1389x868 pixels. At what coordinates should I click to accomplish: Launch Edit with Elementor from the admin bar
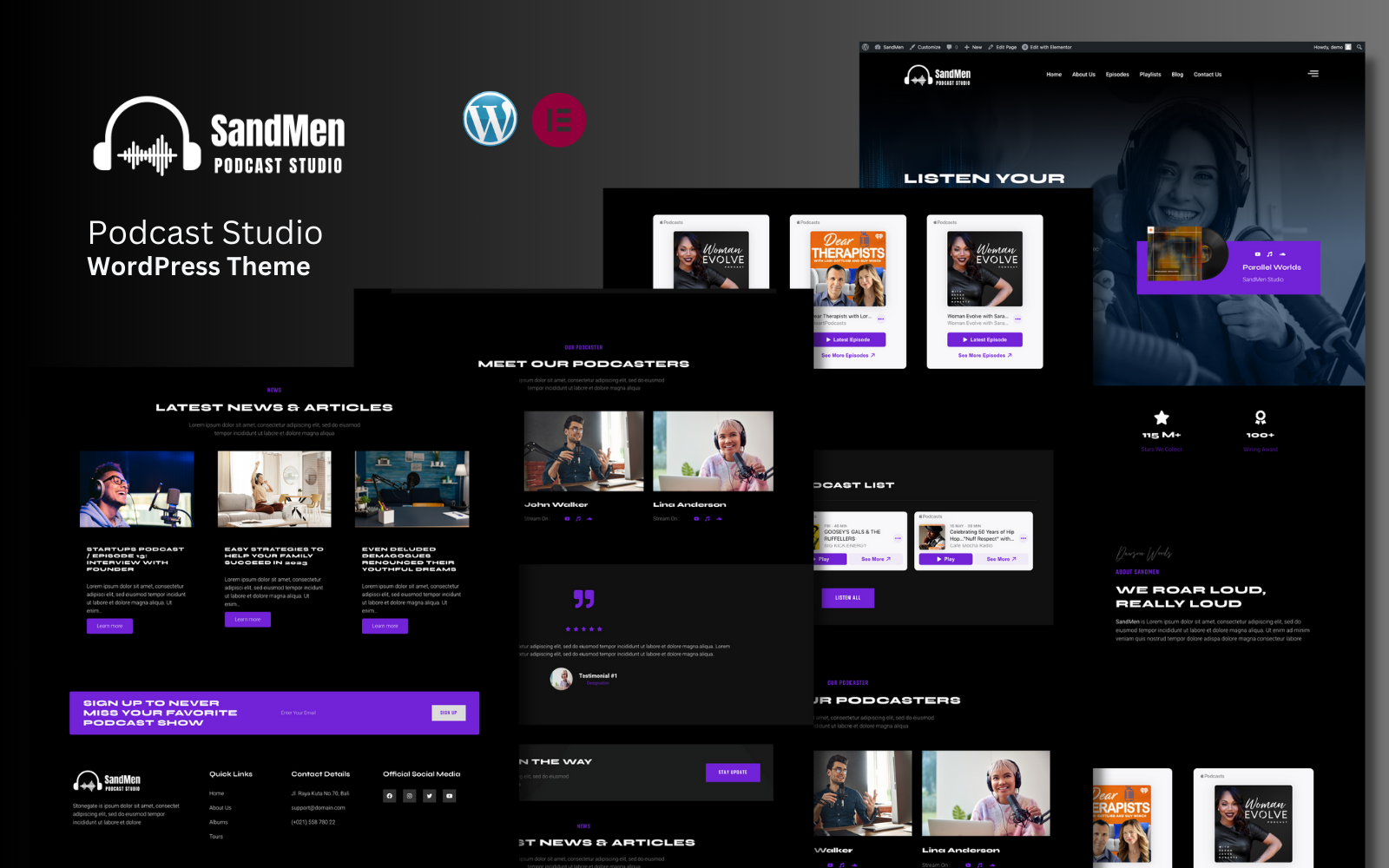click(x=1046, y=47)
